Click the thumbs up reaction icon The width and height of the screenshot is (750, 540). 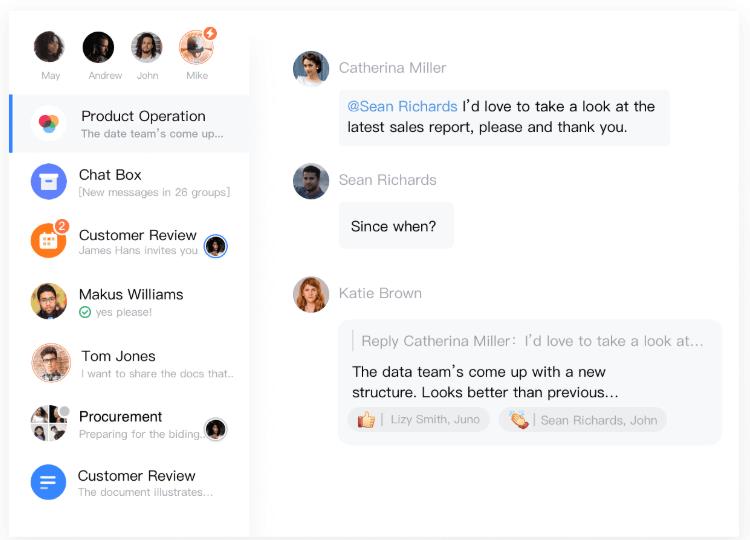point(367,420)
